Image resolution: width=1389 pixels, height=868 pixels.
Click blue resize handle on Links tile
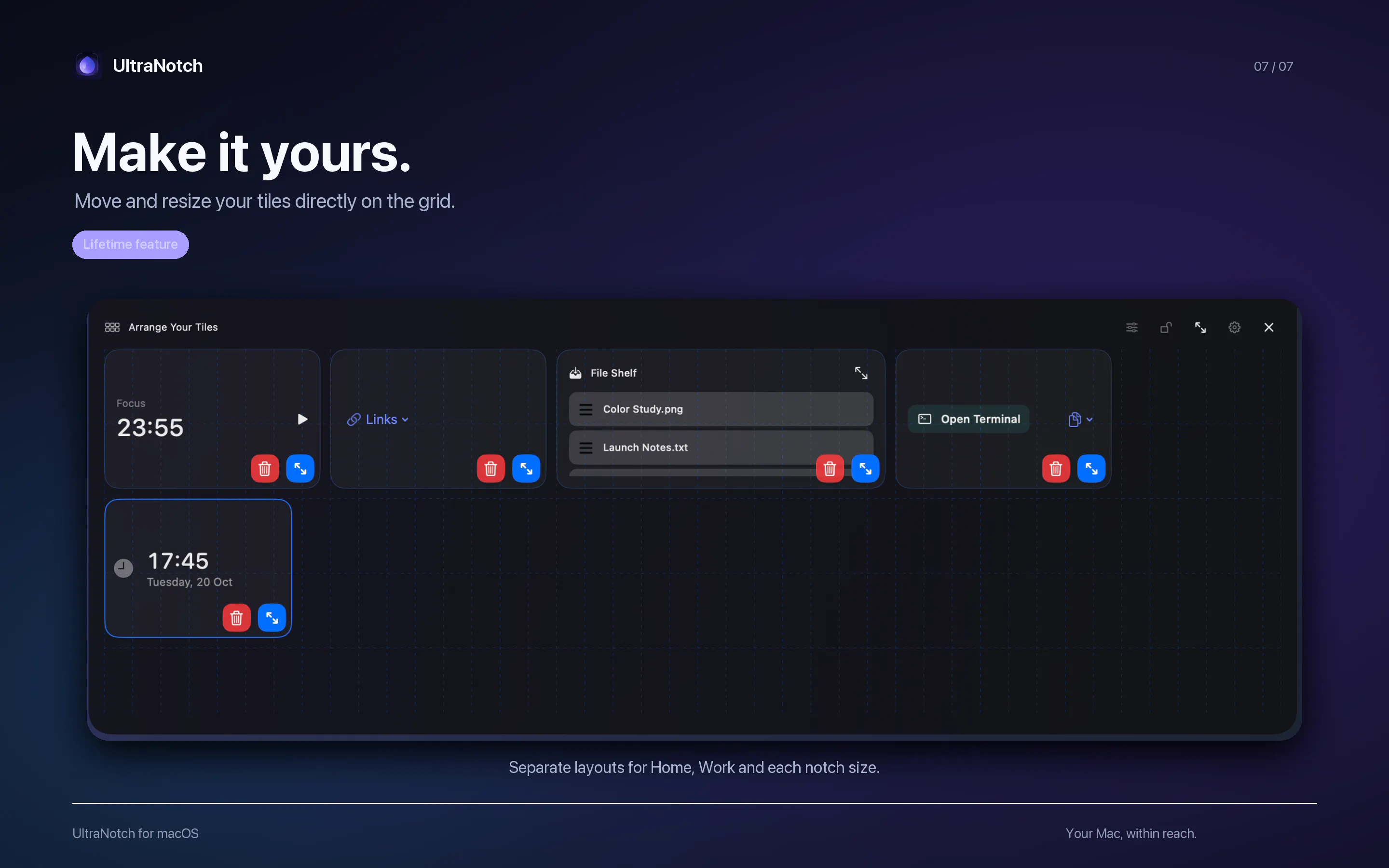[x=526, y=468]
